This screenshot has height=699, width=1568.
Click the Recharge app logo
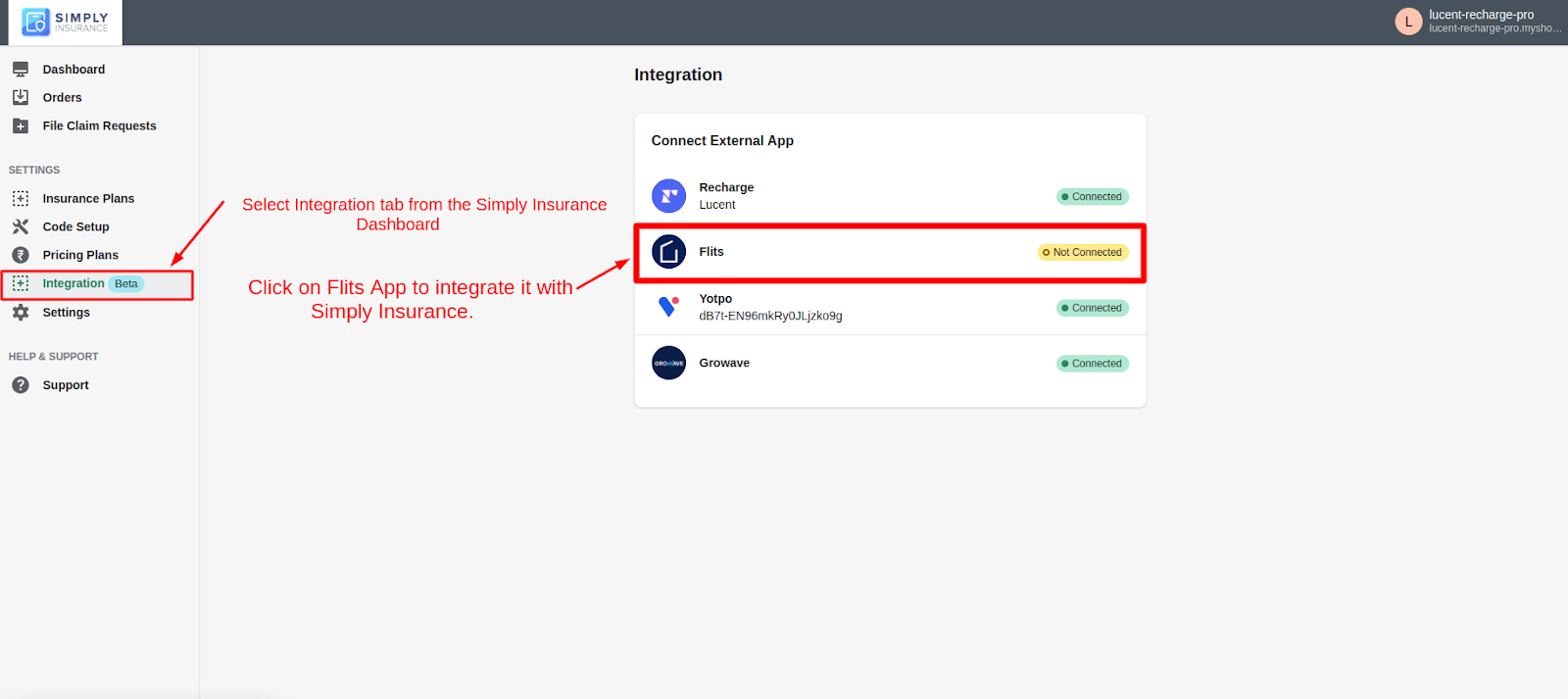pos(669,196)
